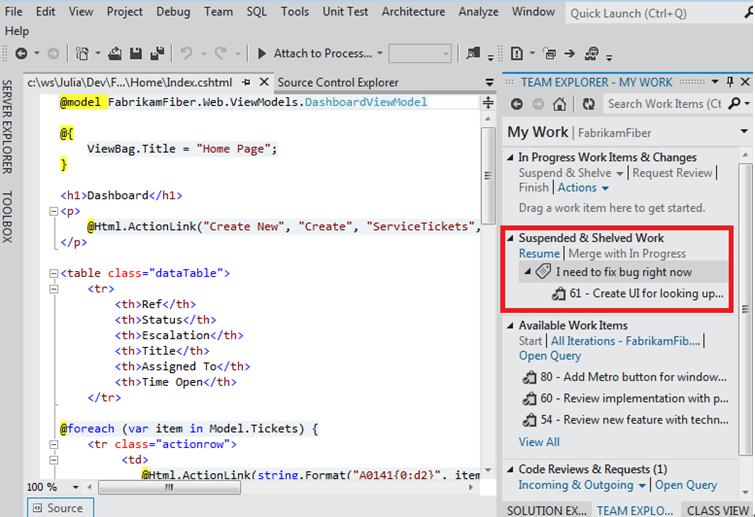The height and width of the screenshot is (517, 755).
Task: Open the New Project dropdown arrow
Action: (98, 53)
